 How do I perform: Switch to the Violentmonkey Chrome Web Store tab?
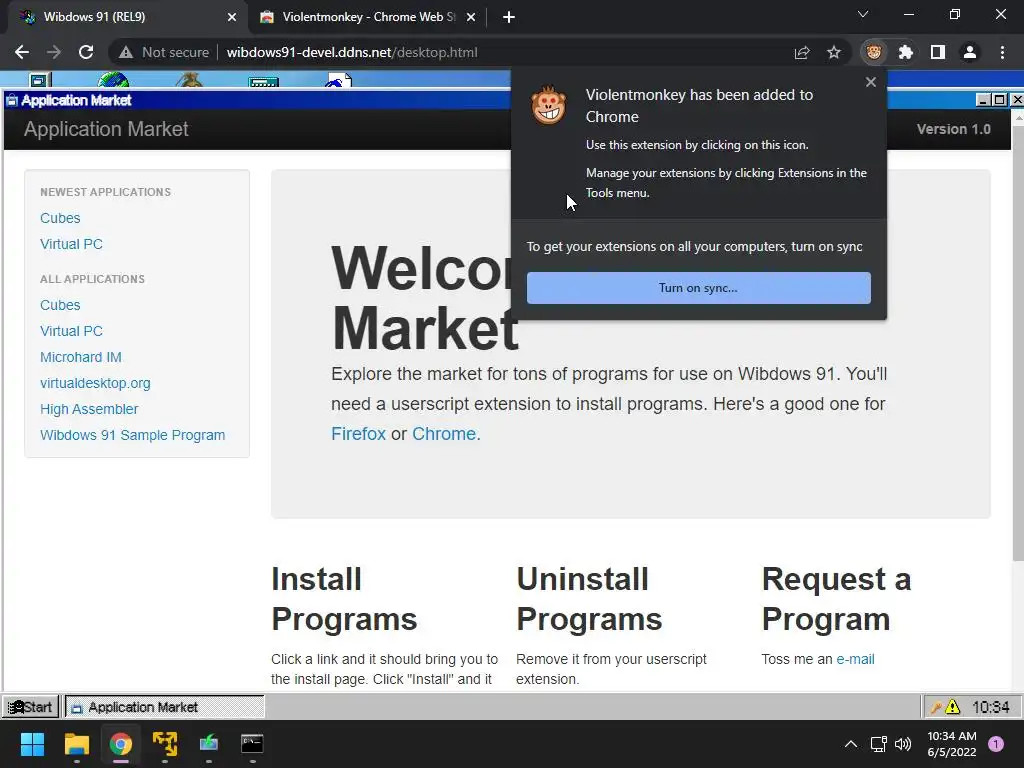pyautogui.click(x=366, y=17)
